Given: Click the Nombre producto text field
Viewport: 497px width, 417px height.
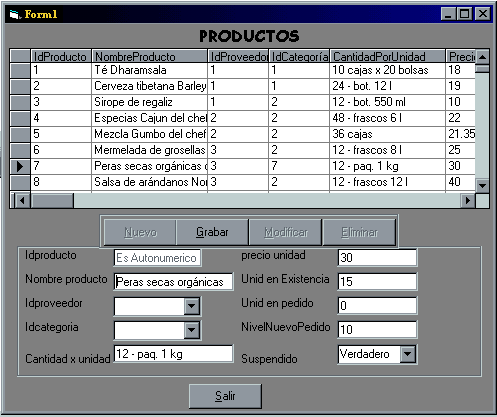Looking at the screenshot, I should [173, 282].
